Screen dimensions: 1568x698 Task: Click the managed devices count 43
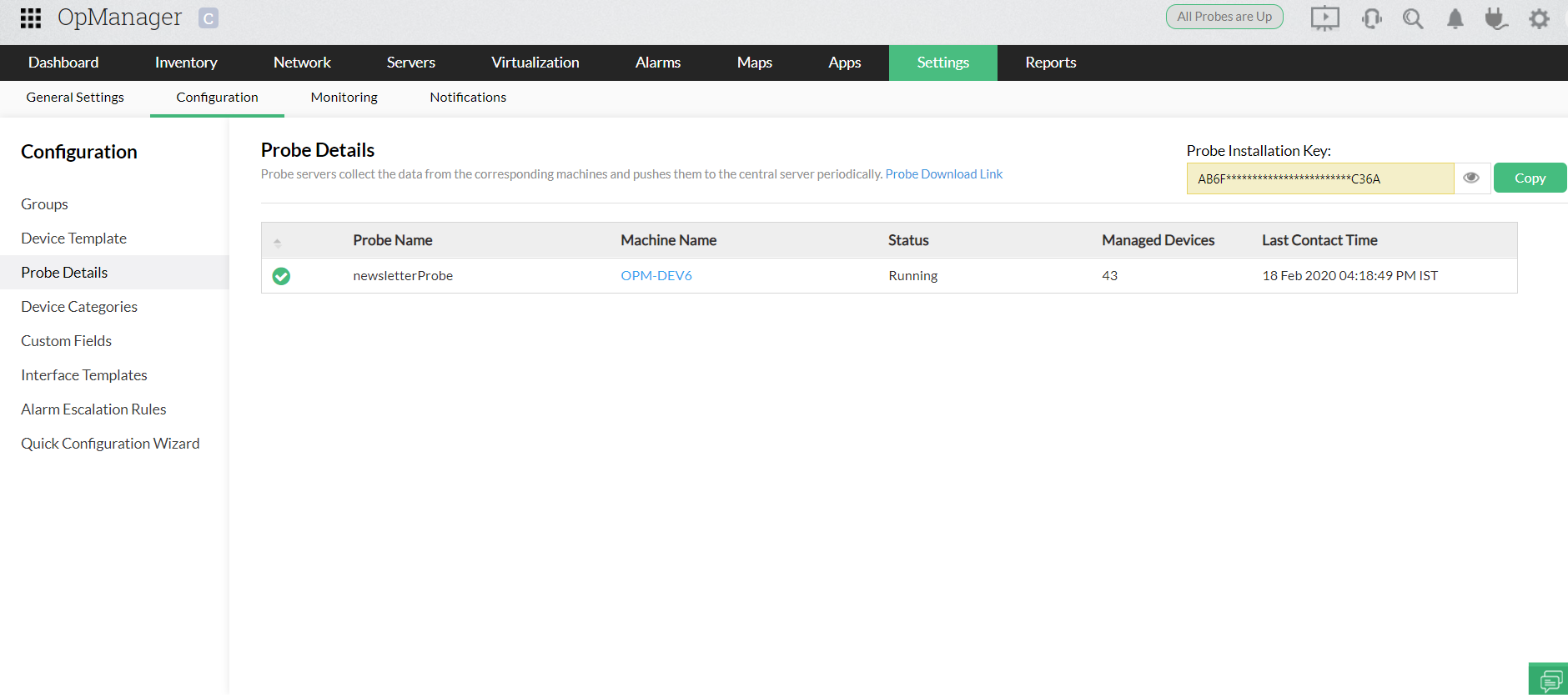tap(1109, 276)
